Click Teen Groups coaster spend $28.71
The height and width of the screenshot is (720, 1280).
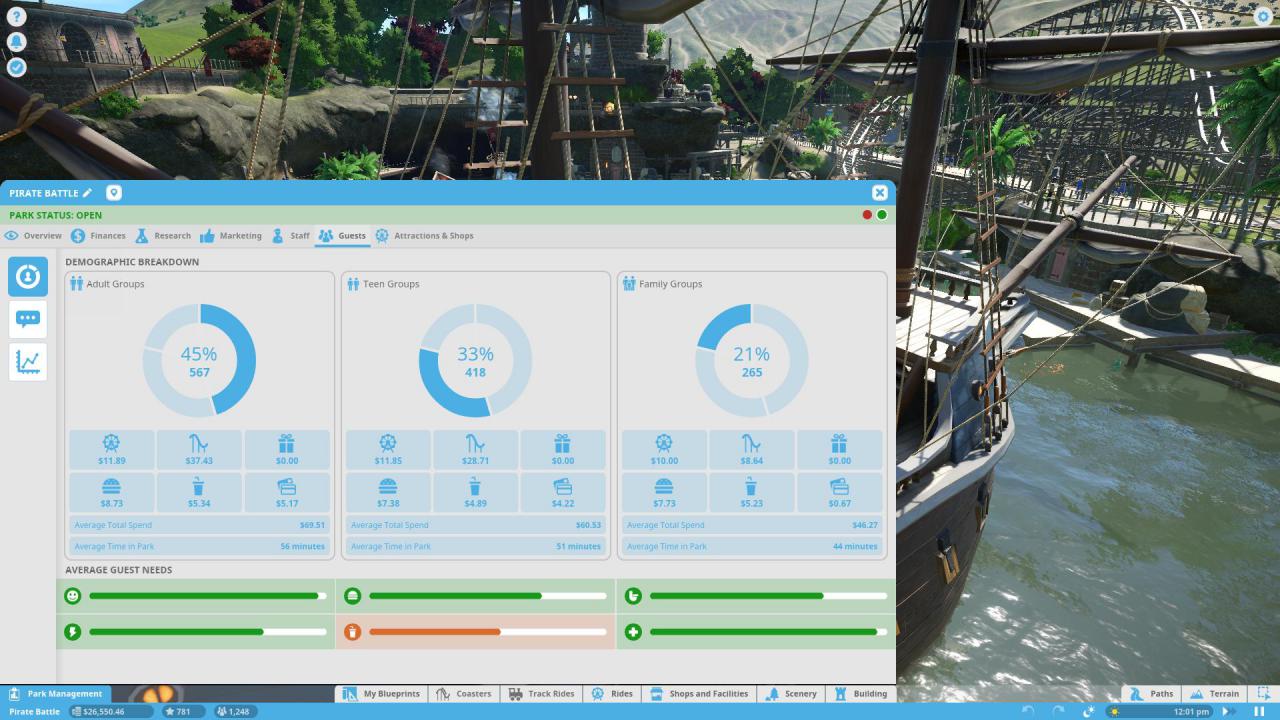[x=475, y=450]
